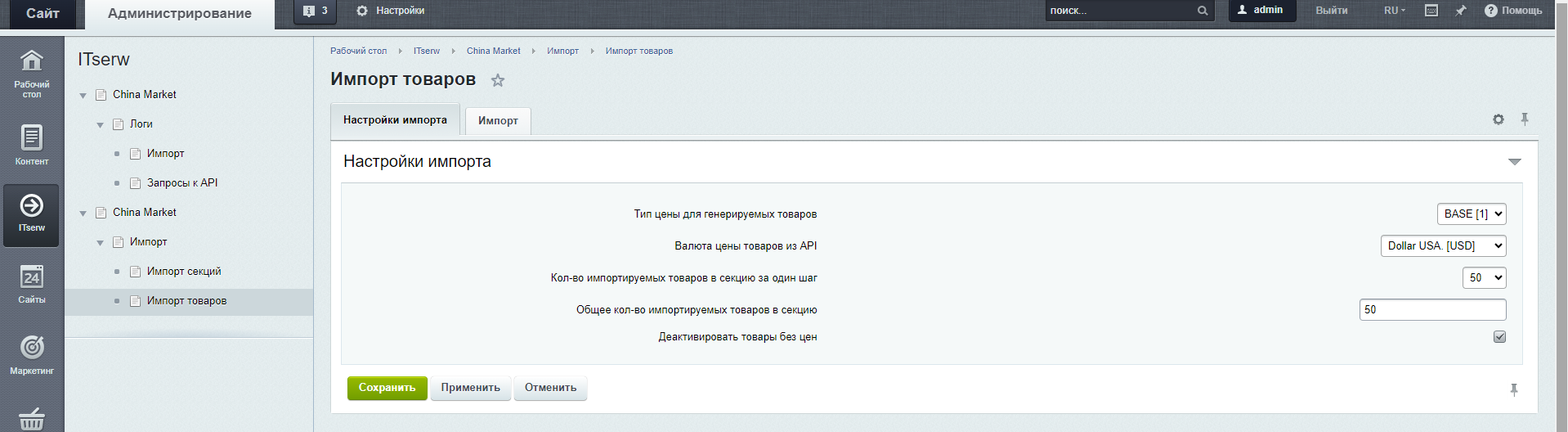Viewport: 1568px width, 432px height.
Task: Click the Применить button
Action: pyautogui.click(x=470, y=388)
